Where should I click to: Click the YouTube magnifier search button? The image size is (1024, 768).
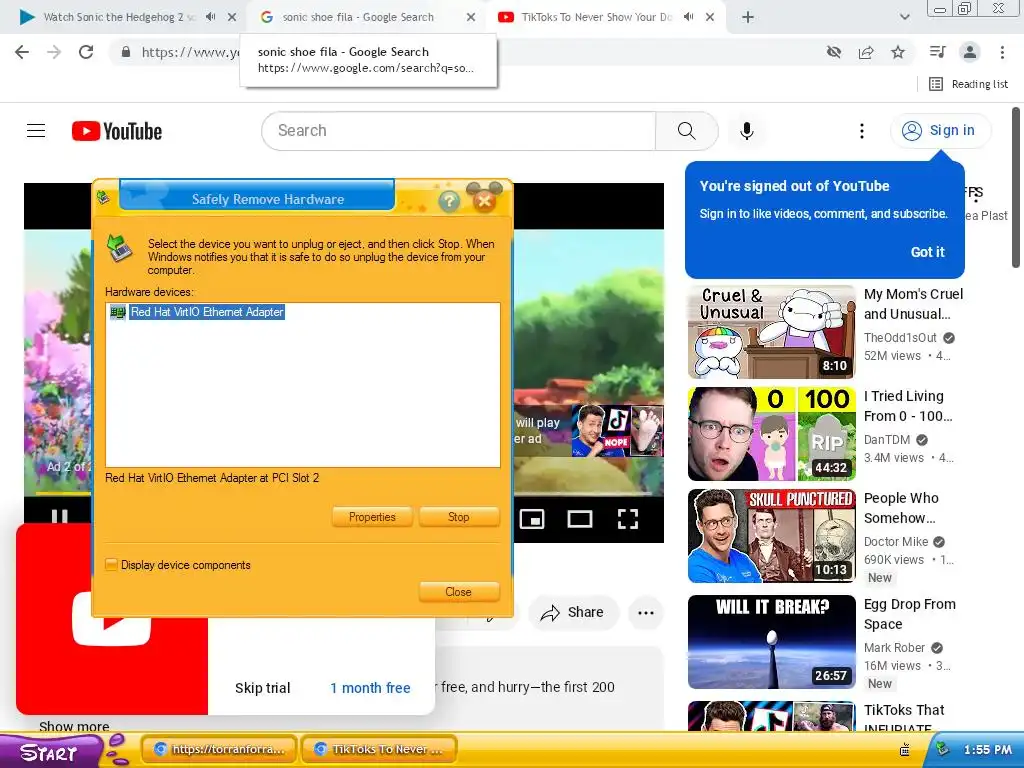[686, 131]
